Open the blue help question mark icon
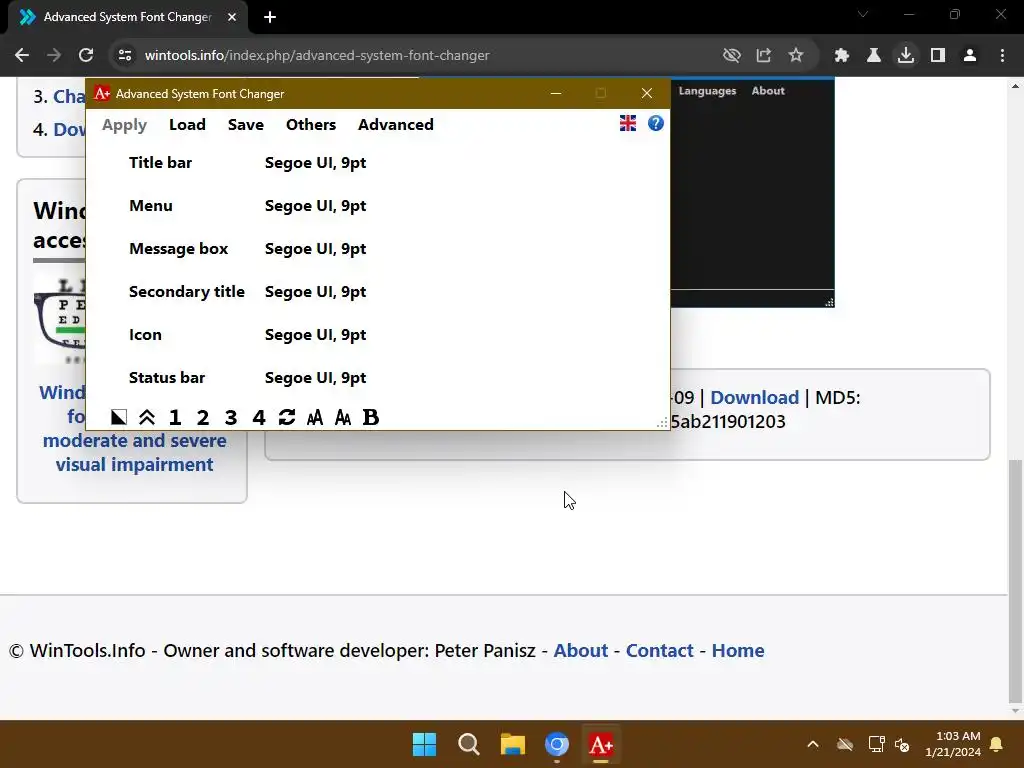Image resolution: width=1024 pixels, height=768 pixels. [656, 123]
